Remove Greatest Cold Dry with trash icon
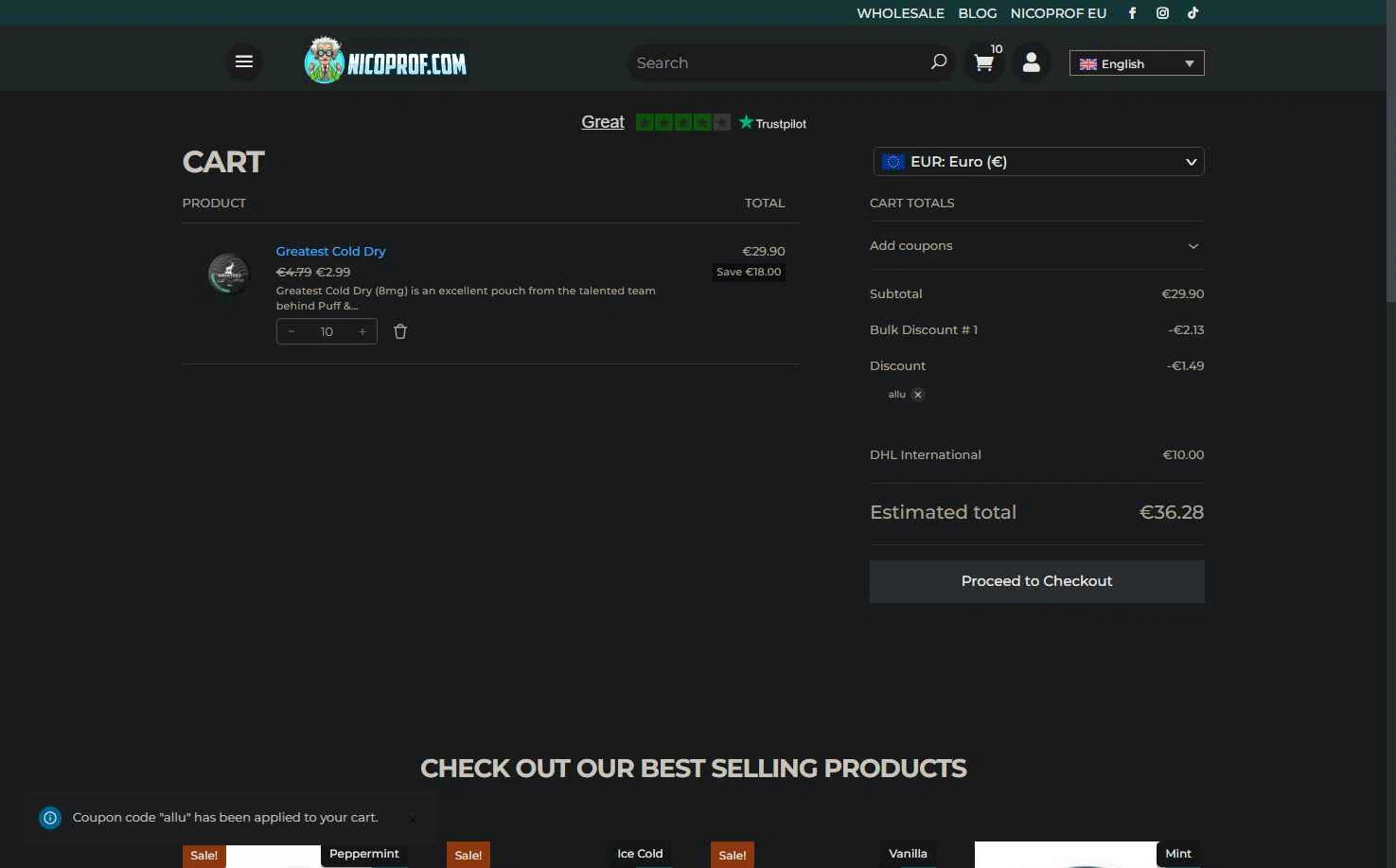This screenshot has height=868, width=1396. 400,331
